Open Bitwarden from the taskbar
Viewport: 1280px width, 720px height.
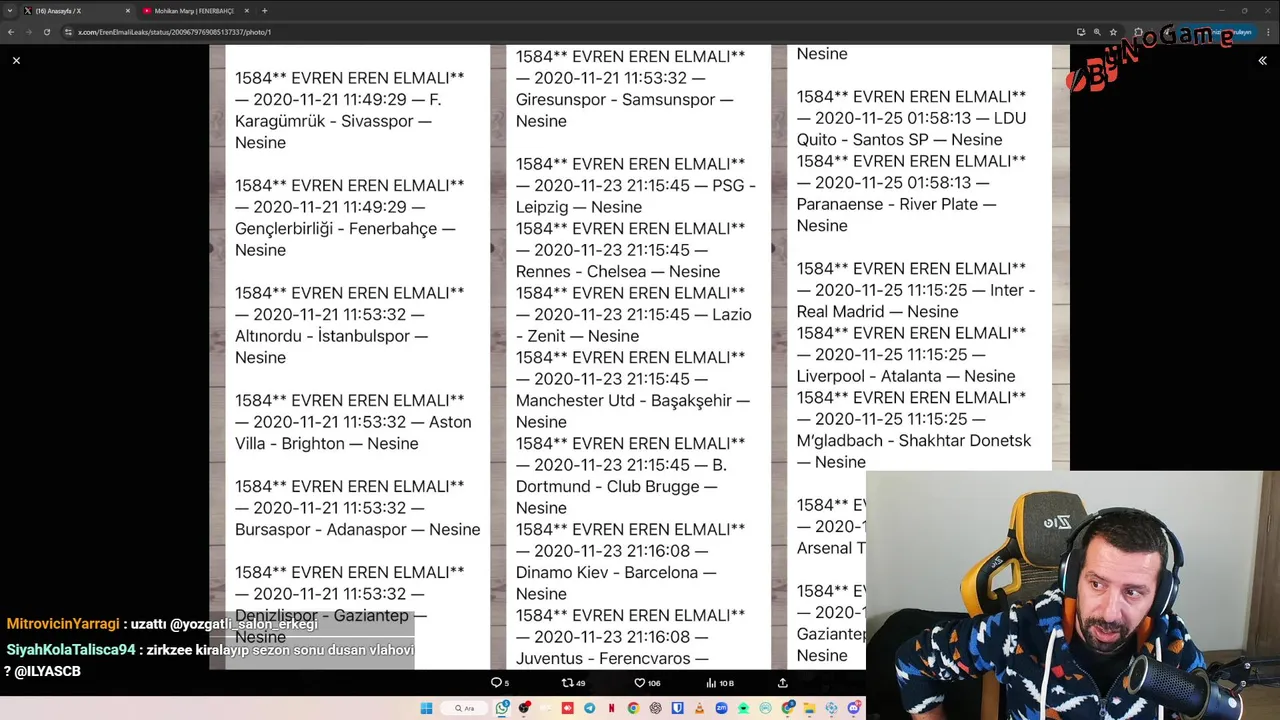(677, 708)
